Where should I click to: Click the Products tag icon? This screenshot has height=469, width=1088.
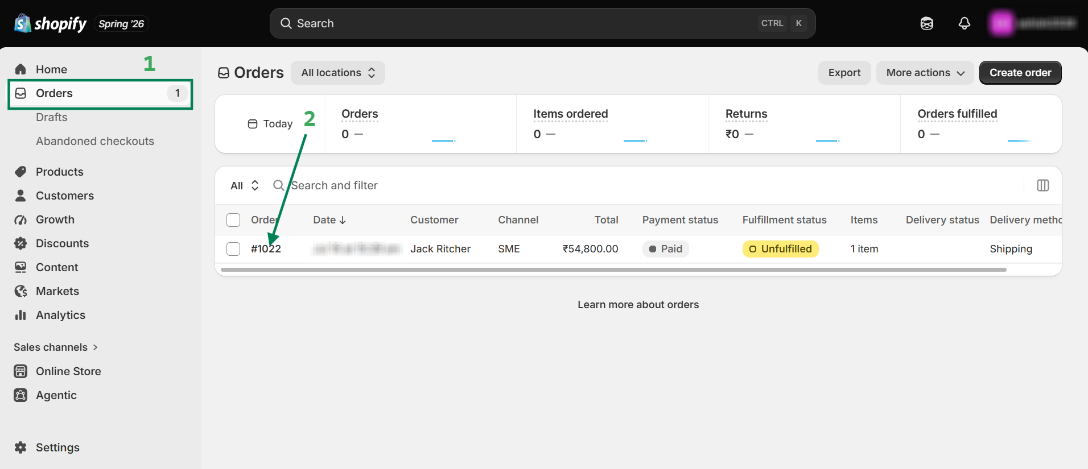tap(21, 172)
